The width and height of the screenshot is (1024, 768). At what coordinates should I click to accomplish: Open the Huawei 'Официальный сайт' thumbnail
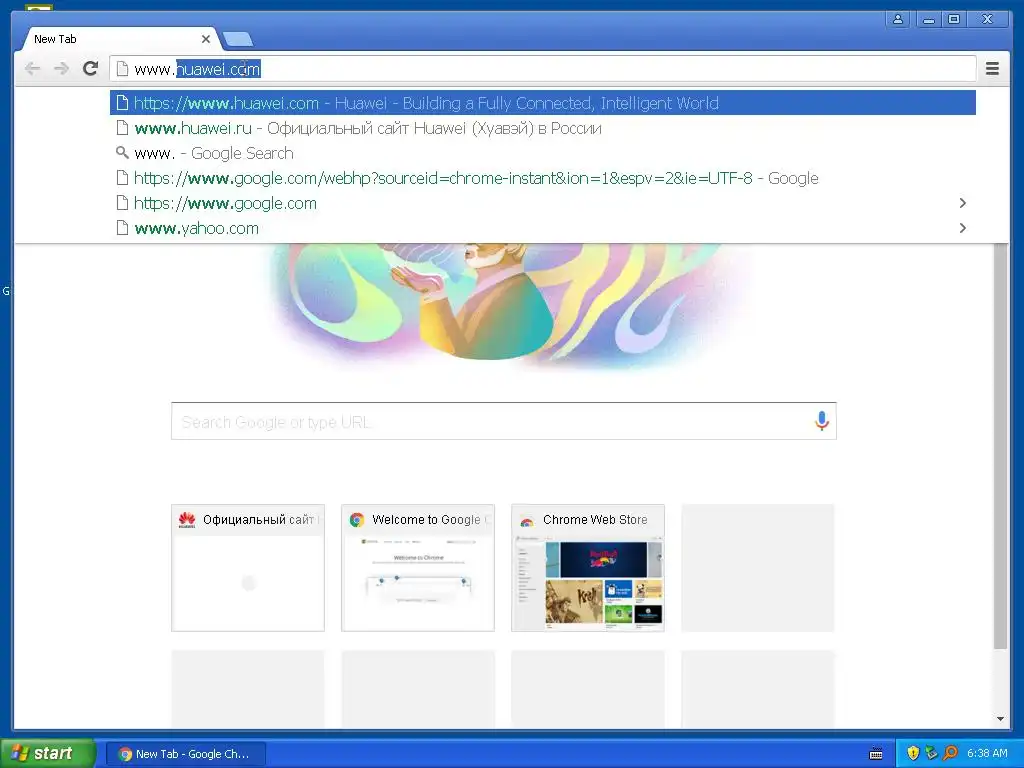(x=248, y=568)
